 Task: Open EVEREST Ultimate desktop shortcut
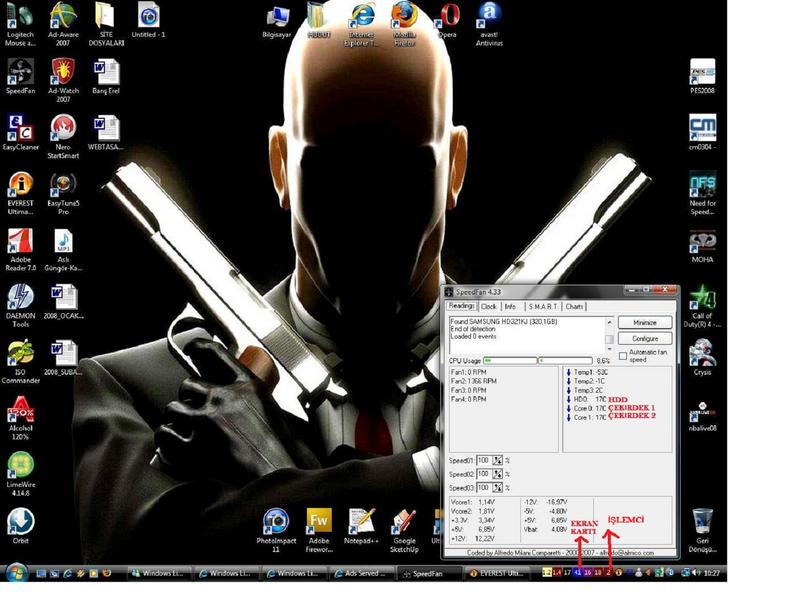[20, 192]
